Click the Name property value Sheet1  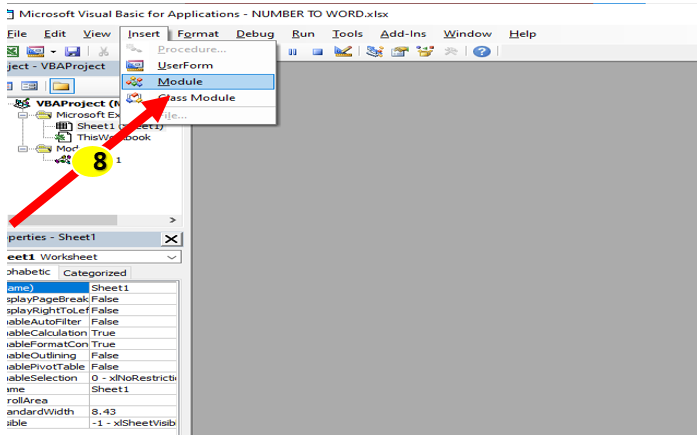[x=133, y=389]
